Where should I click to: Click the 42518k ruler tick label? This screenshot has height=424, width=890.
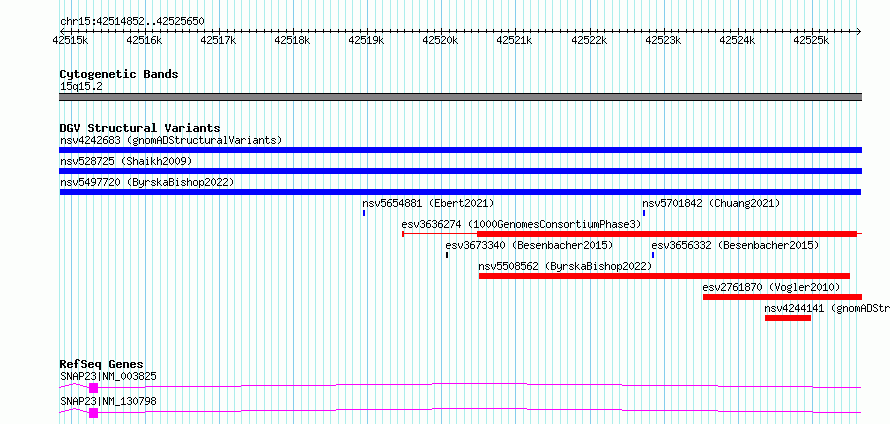click(x=292, y=40)
